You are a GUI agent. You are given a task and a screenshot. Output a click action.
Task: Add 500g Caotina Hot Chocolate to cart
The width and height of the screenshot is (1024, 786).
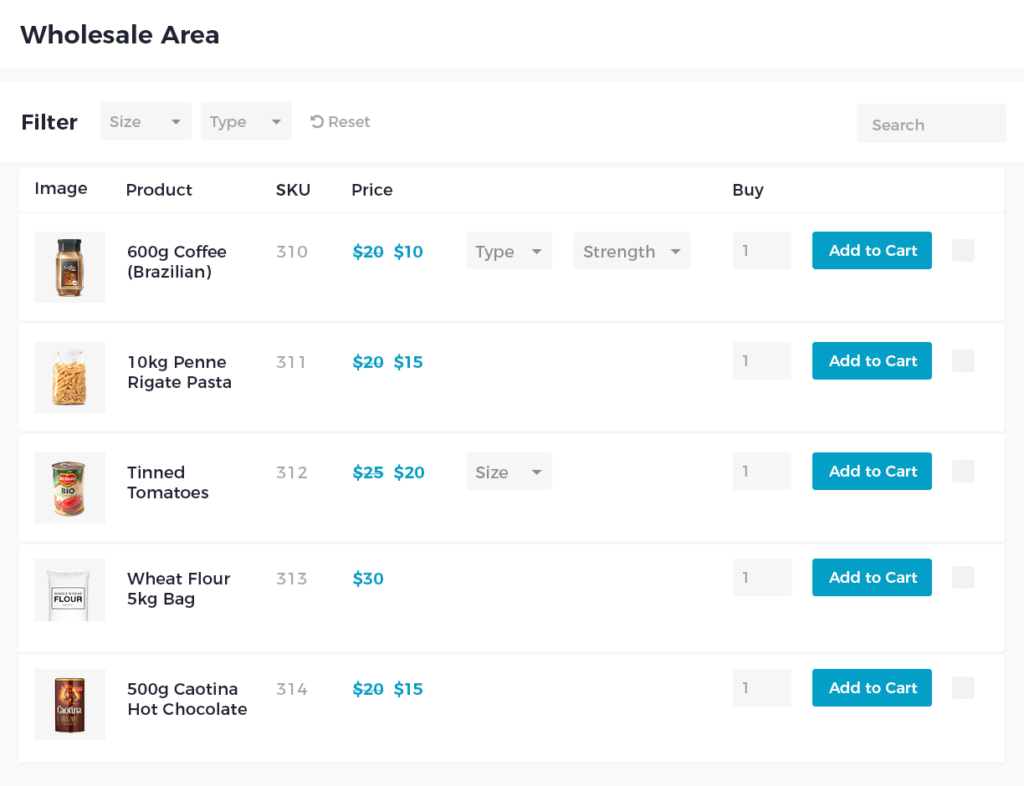(x=871, y=687)
